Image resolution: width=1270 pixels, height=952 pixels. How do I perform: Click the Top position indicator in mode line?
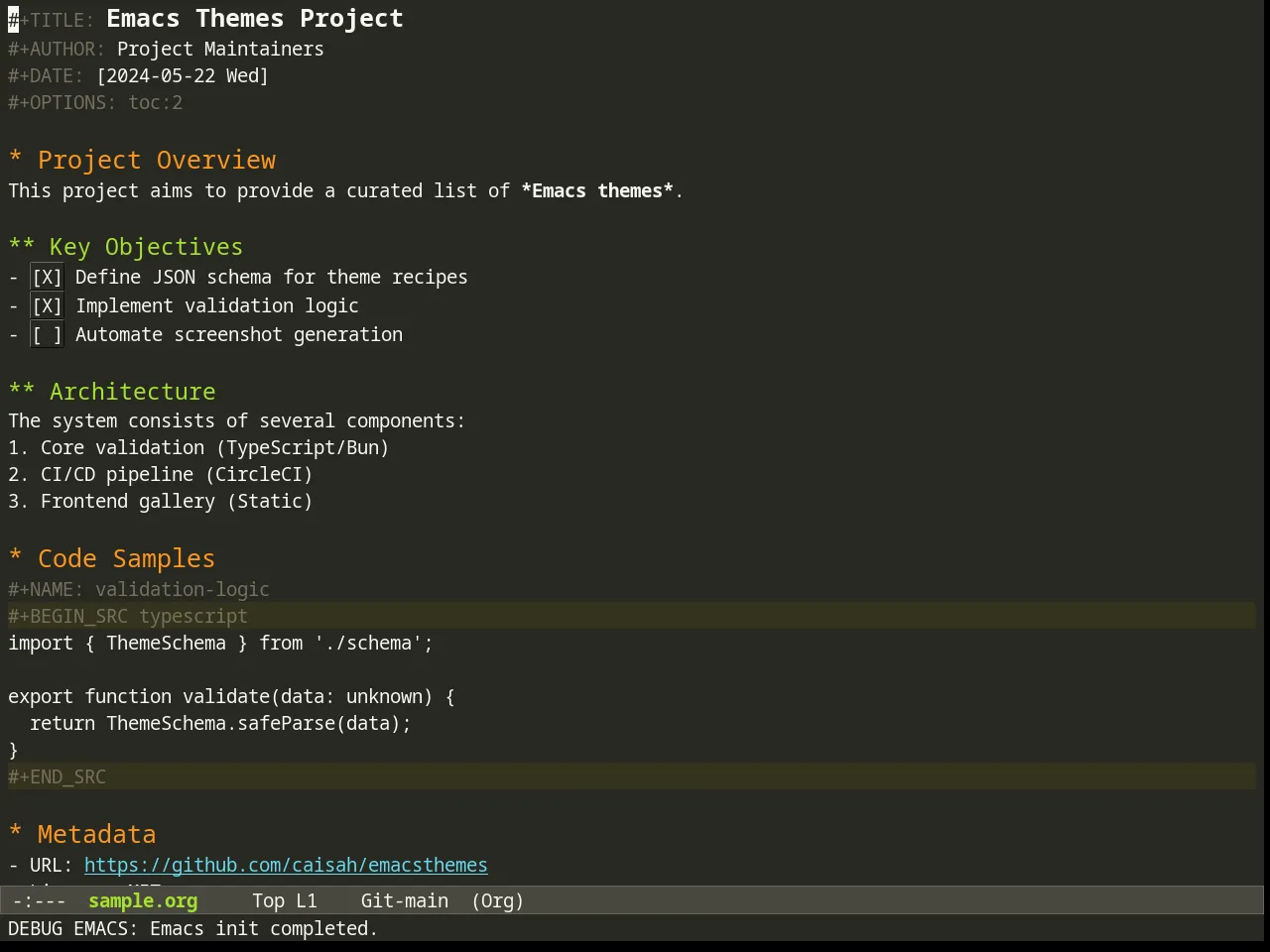point(269,900)
